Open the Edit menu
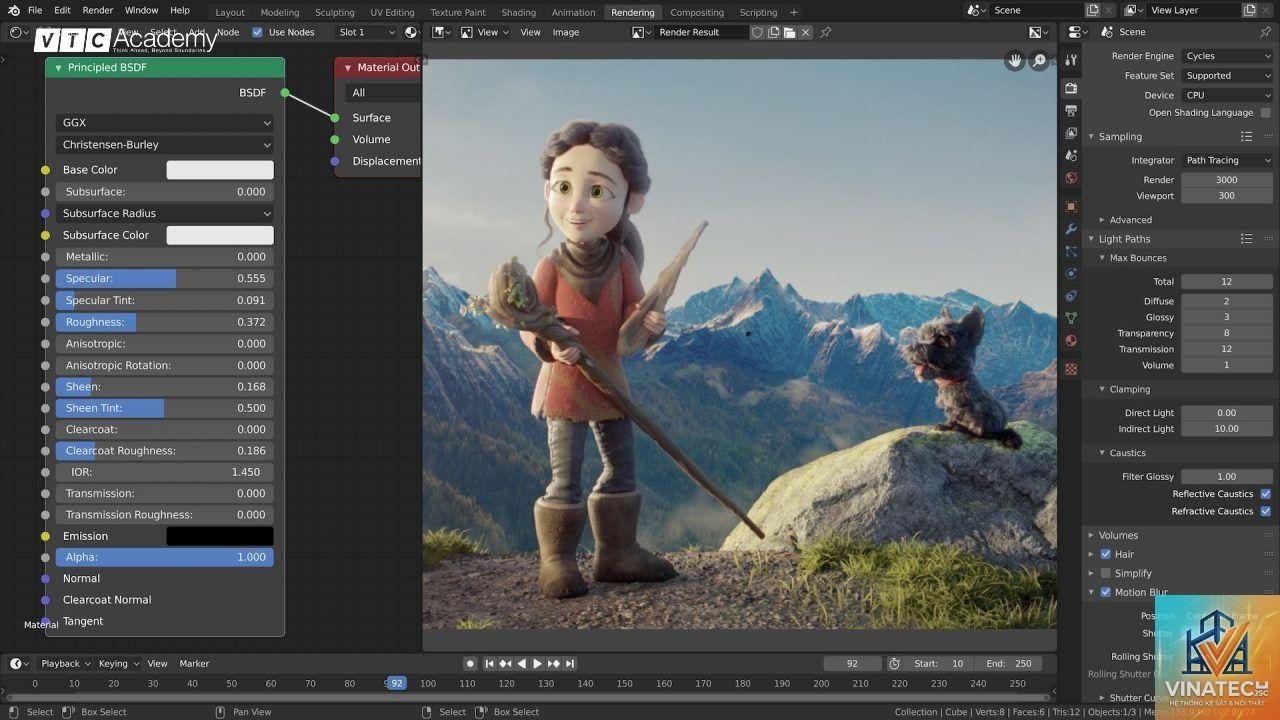Image resolution: width=1280 pixels, height=720 pixels. [x=62, y=10]
